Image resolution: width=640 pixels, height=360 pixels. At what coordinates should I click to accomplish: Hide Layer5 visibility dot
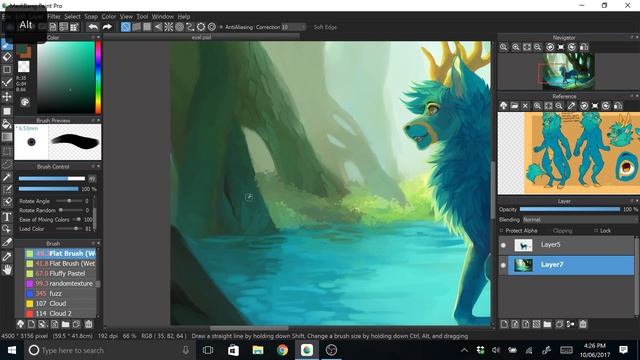click(x=503, y=245)
